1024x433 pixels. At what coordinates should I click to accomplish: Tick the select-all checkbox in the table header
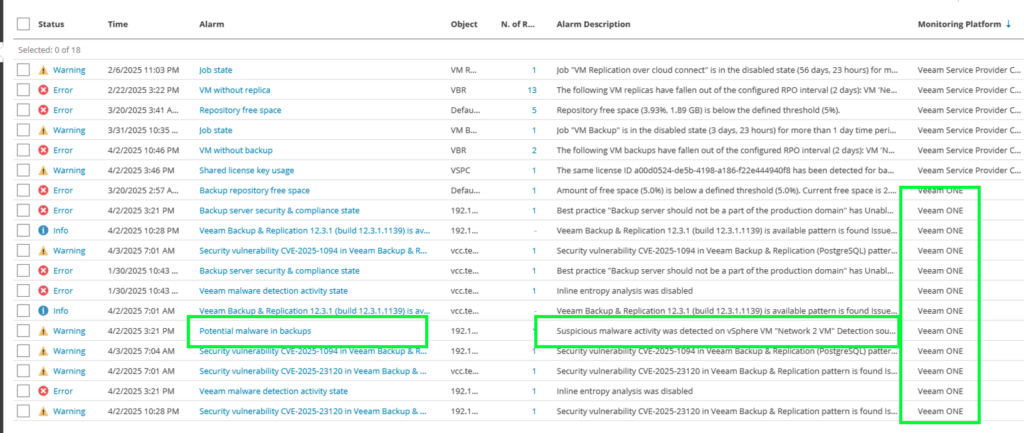point(23,24)
